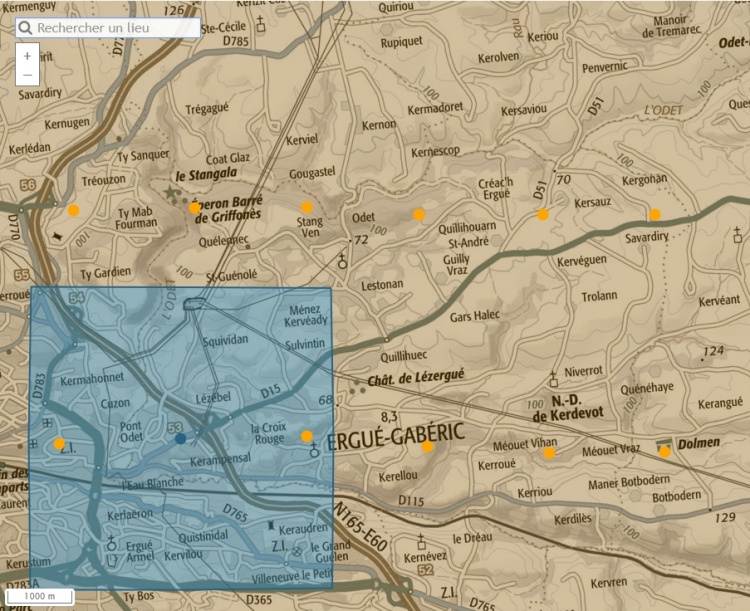Click the orange marker above Savardiry
The width and height of the screenshot is (750, 611).
[655, 214]
